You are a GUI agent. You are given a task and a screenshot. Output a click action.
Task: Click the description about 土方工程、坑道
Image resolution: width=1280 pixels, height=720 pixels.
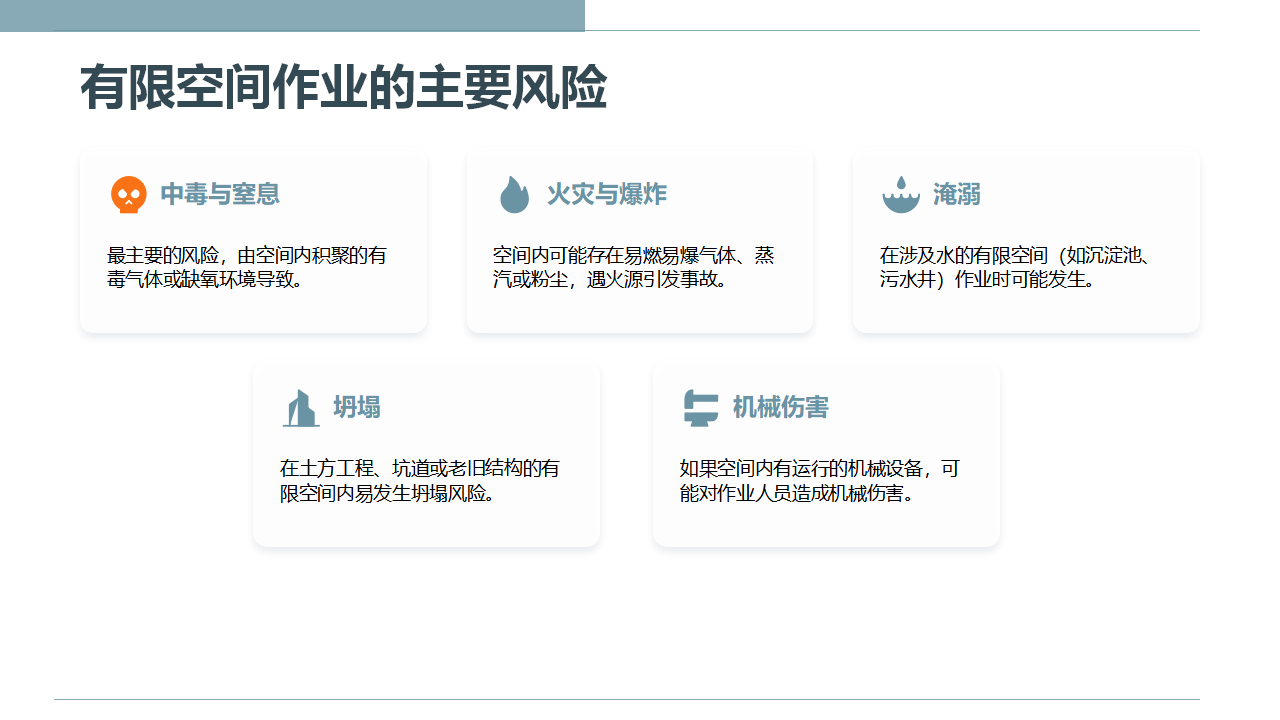419,481
